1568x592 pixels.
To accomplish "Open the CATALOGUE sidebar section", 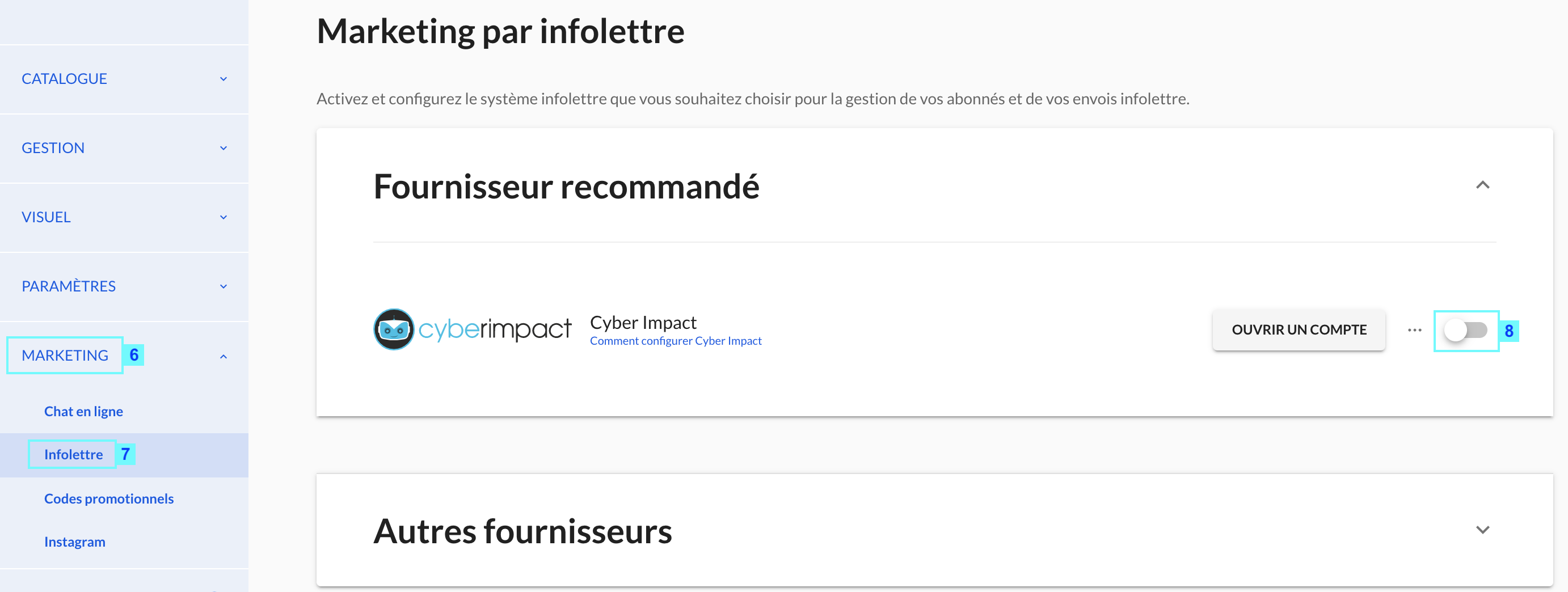I will tap(65, 78).
